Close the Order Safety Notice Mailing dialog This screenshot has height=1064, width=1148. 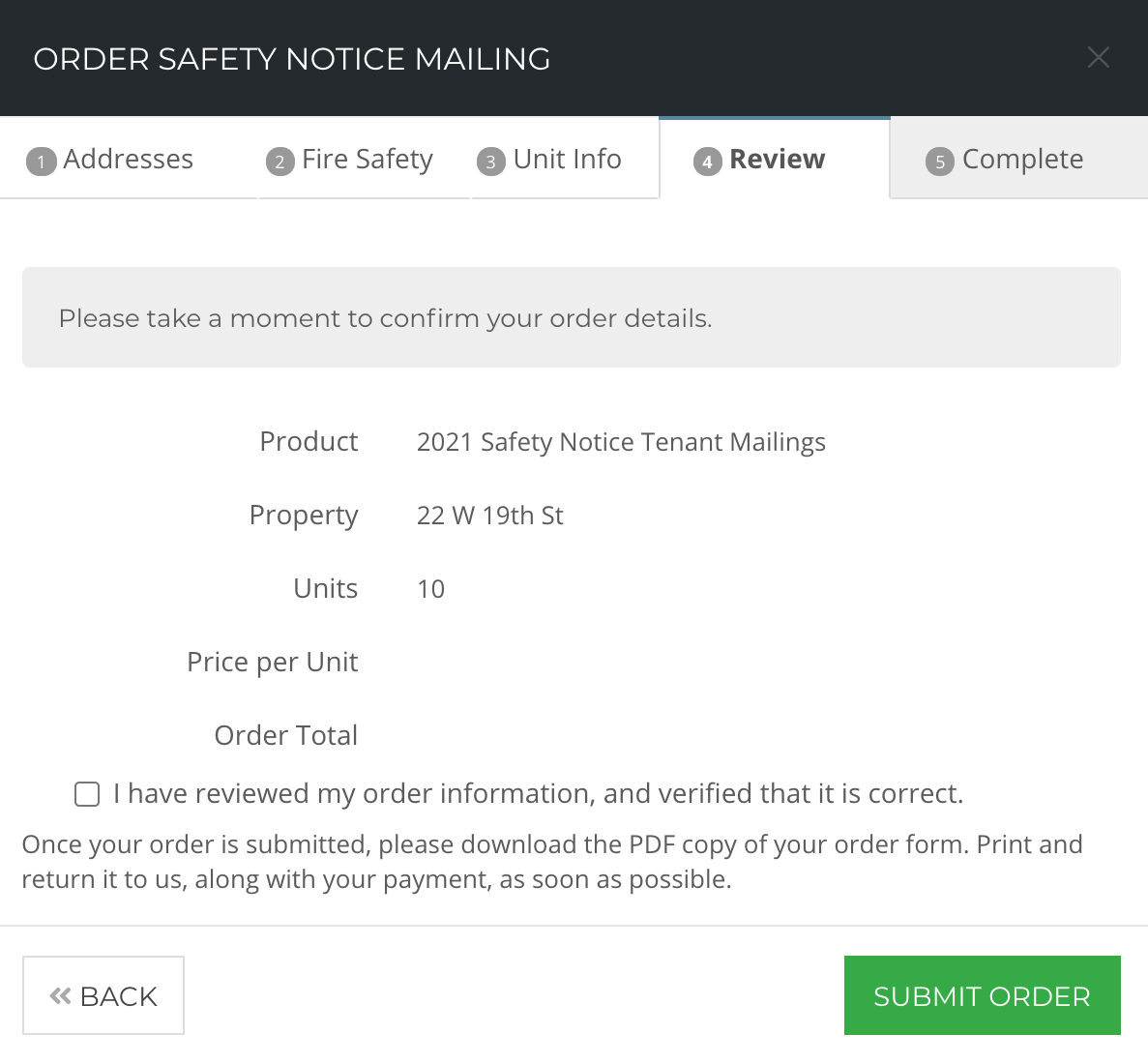pyautogui.click(x=1099, y=57)
